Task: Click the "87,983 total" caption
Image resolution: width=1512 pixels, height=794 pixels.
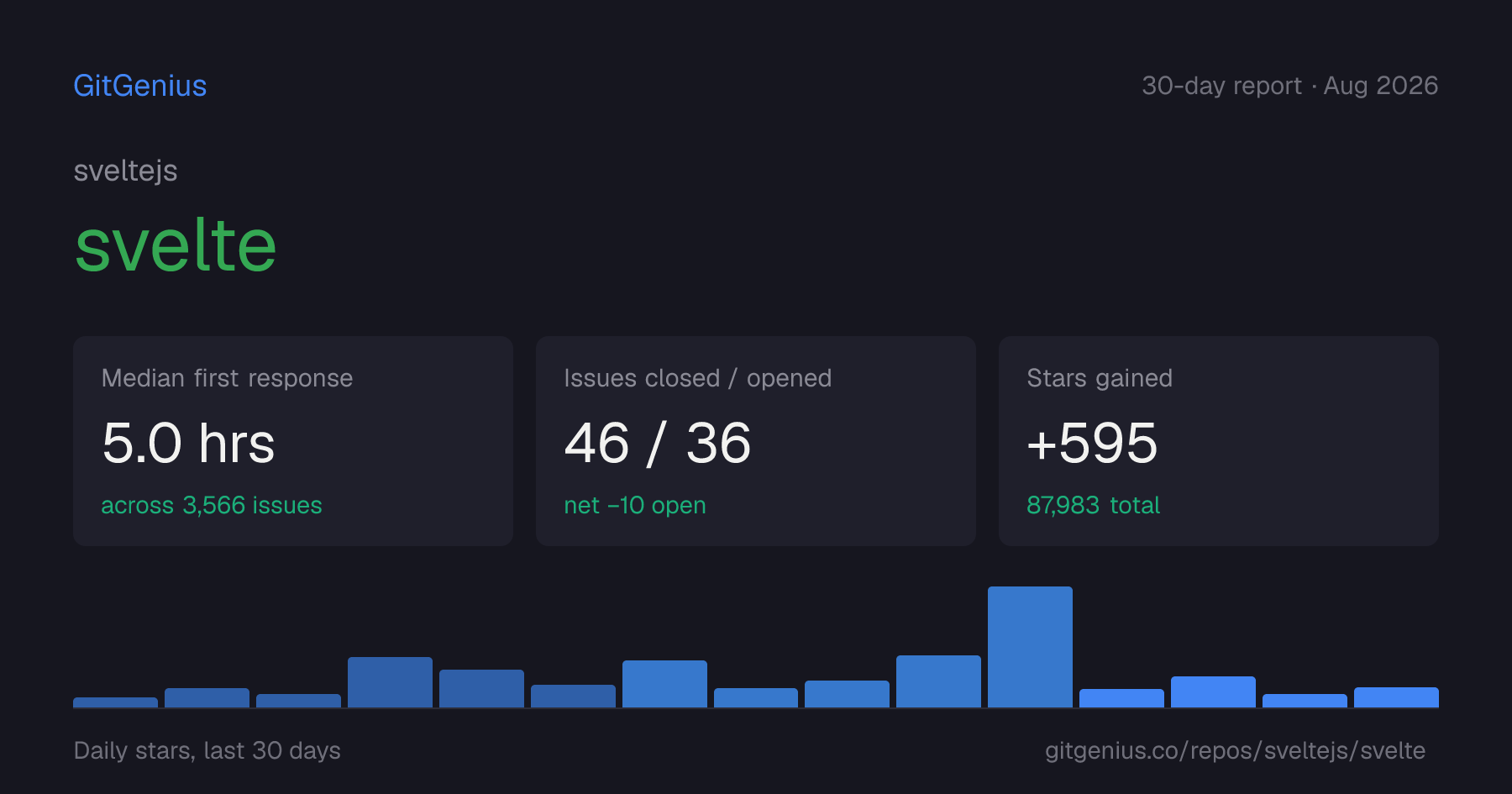Action: [x=1093, y=505]
